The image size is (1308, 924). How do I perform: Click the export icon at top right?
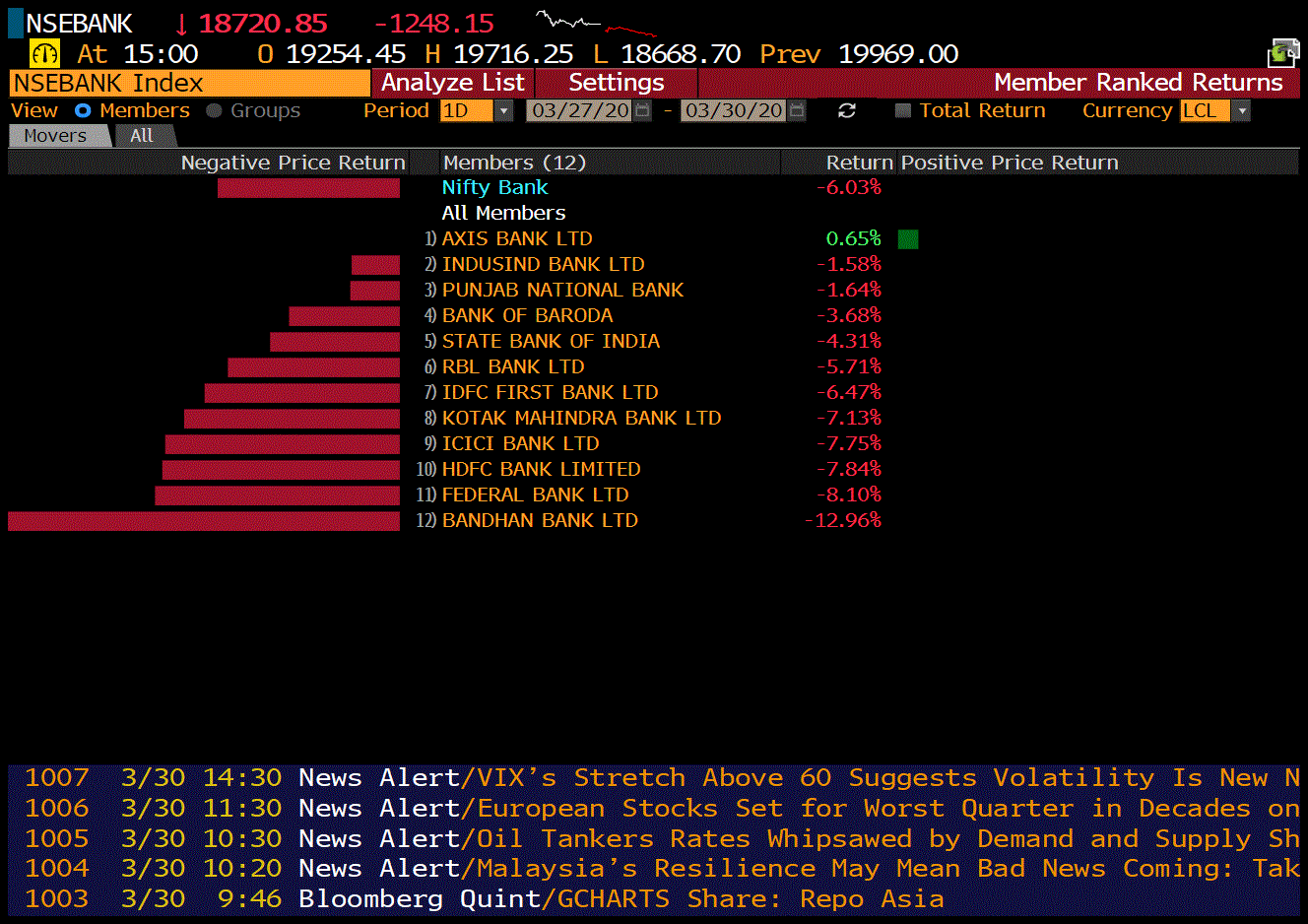(1282, 53)
